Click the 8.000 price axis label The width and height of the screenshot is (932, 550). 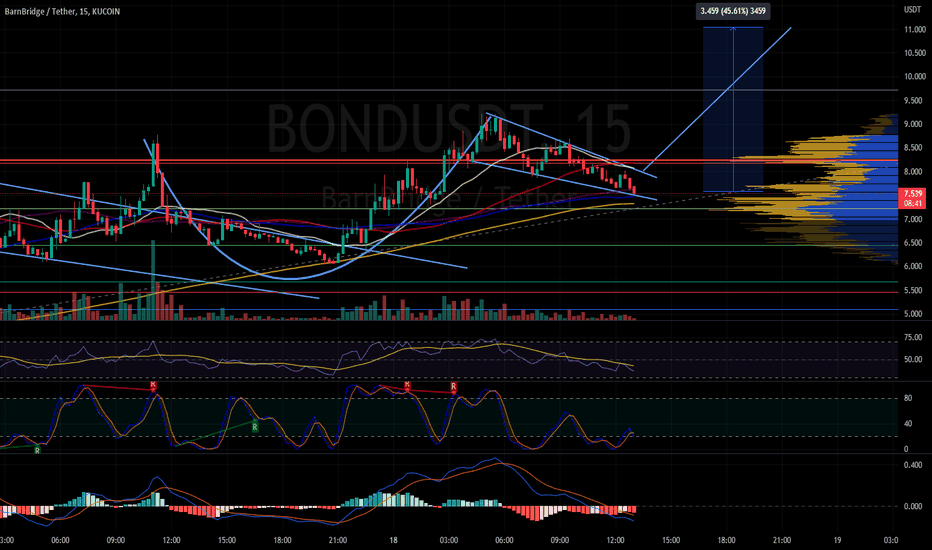pyautogui.click(x=914, y=172)
